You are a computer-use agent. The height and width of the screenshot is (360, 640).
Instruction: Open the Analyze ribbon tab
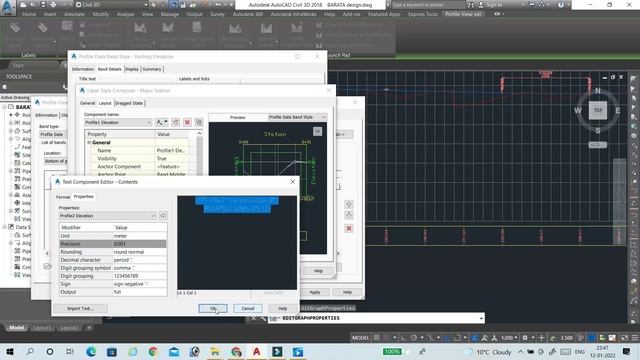click(x=126, y=14)
